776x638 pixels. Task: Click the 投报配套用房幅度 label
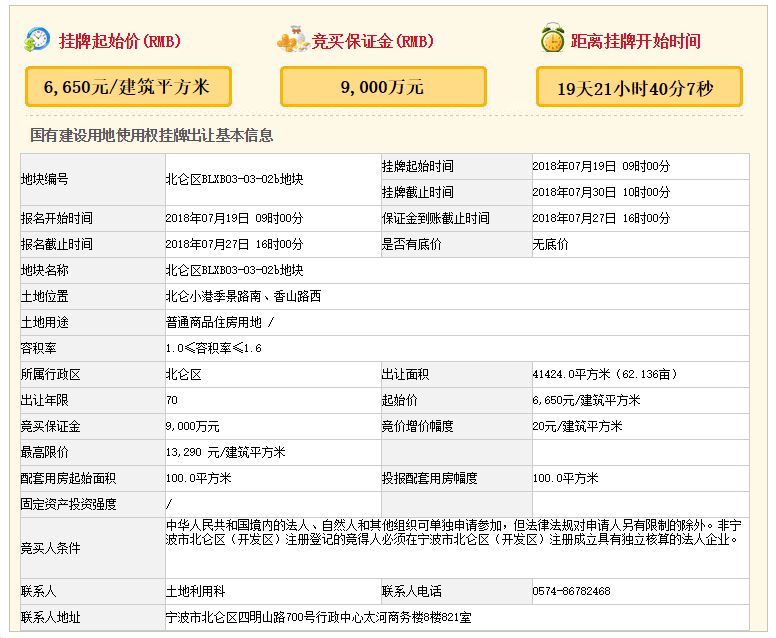(x=429, y=478)
